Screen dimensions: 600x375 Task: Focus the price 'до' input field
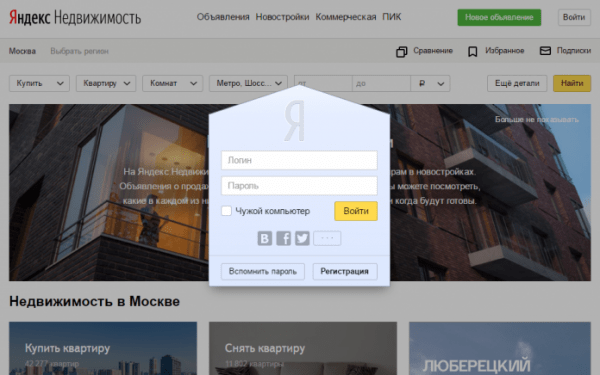pyautogui.click(x=381, y=83)
